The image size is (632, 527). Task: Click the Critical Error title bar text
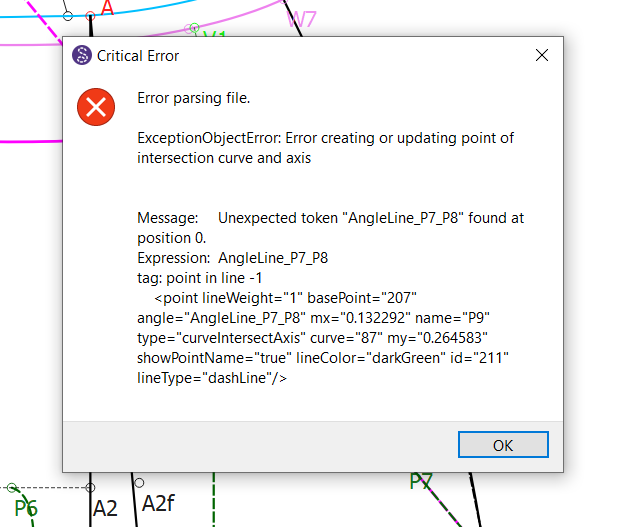coord(138,56)
